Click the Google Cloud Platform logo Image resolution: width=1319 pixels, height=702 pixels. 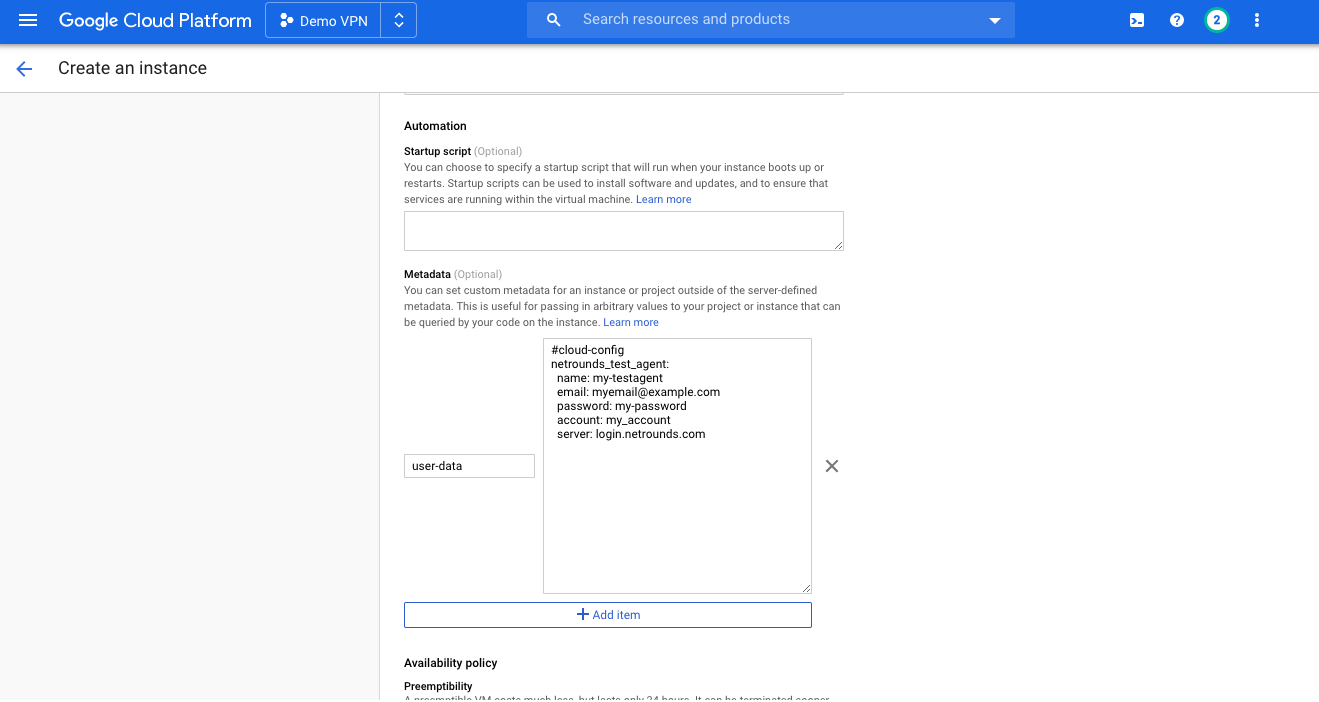point(155,19)
